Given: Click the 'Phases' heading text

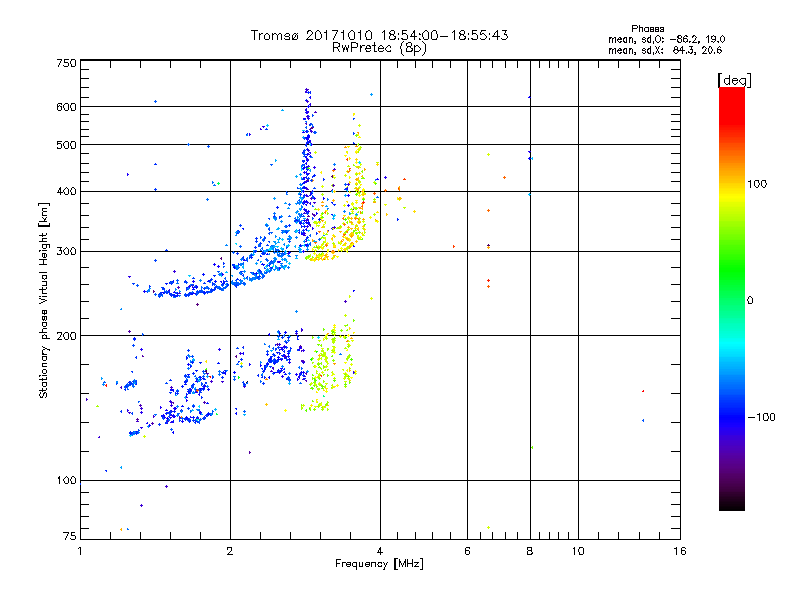Looking at the screenshot, I should tap(647, 29).
